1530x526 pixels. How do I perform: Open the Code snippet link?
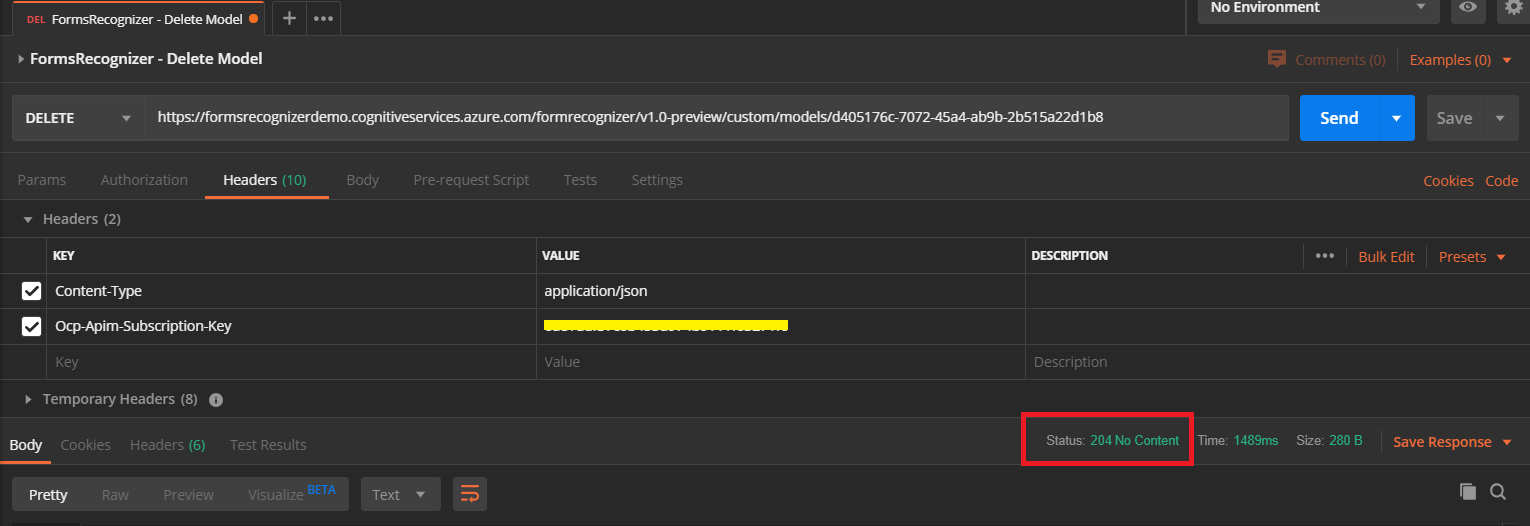(x=1501, y=181)
